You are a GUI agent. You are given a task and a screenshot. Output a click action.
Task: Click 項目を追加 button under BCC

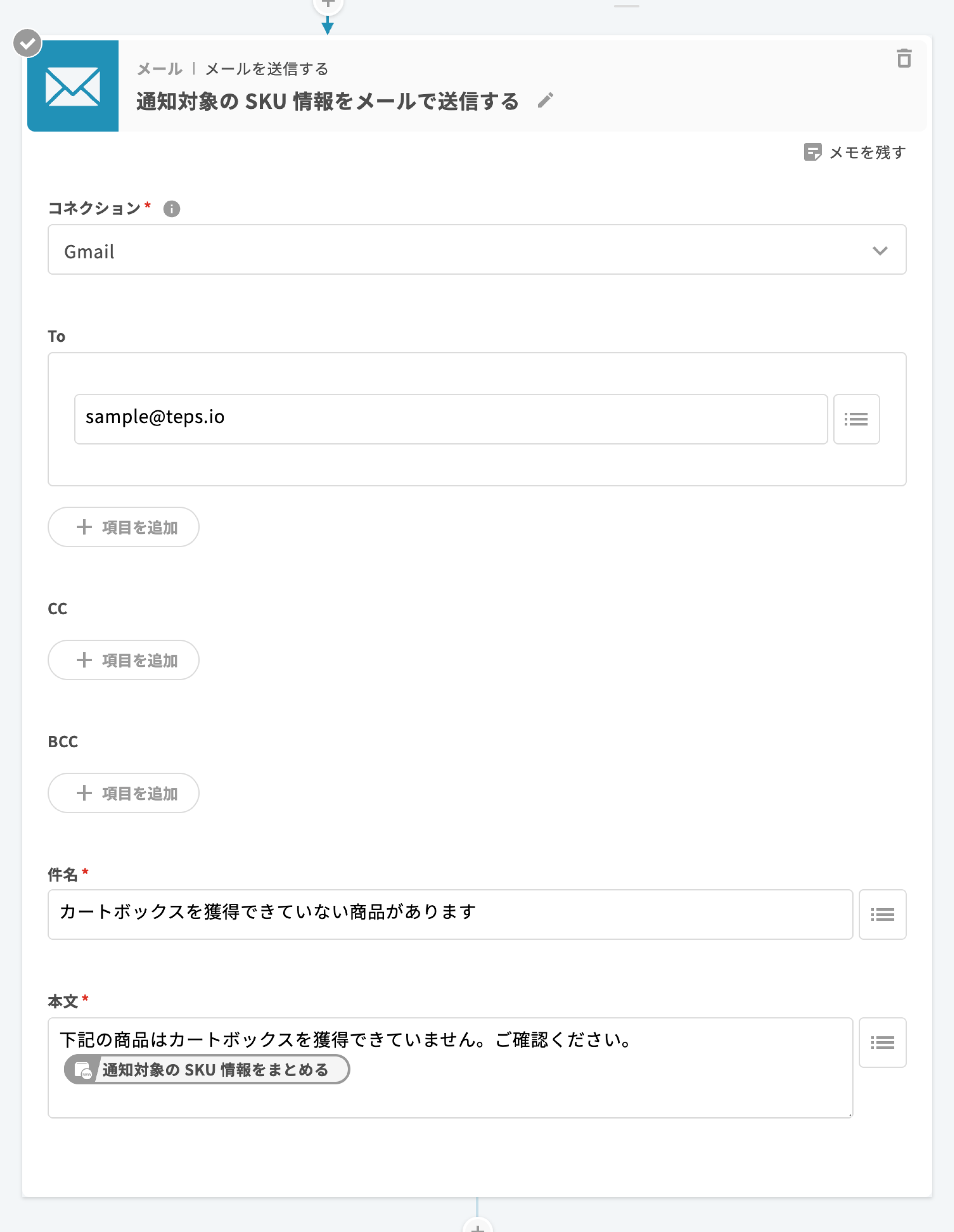124,793
